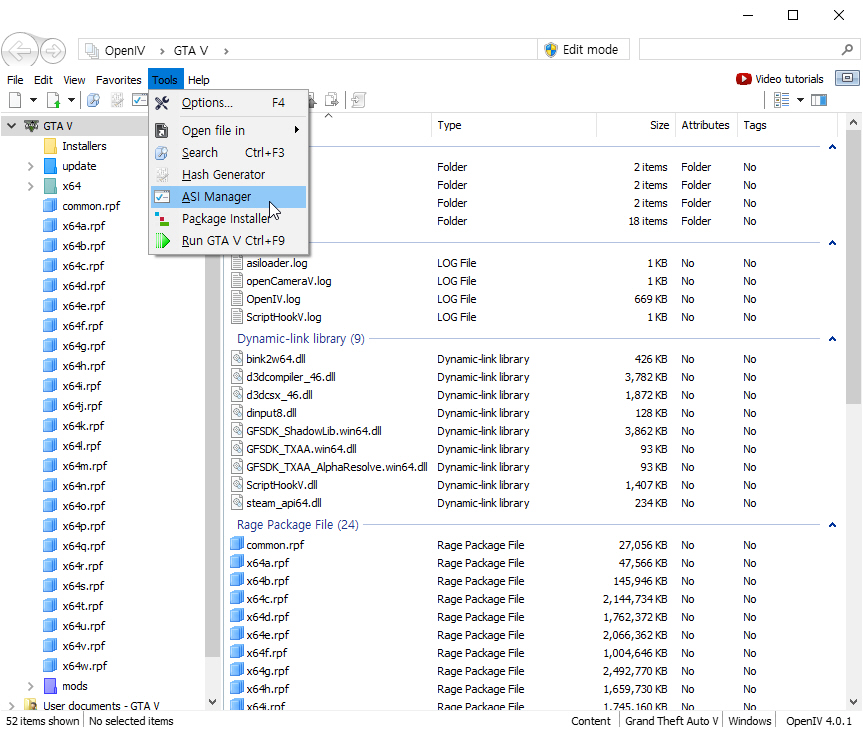Select ASI Manager from Tools menu
The height and width of the screenshot is (732, 863).
[228, 197]
